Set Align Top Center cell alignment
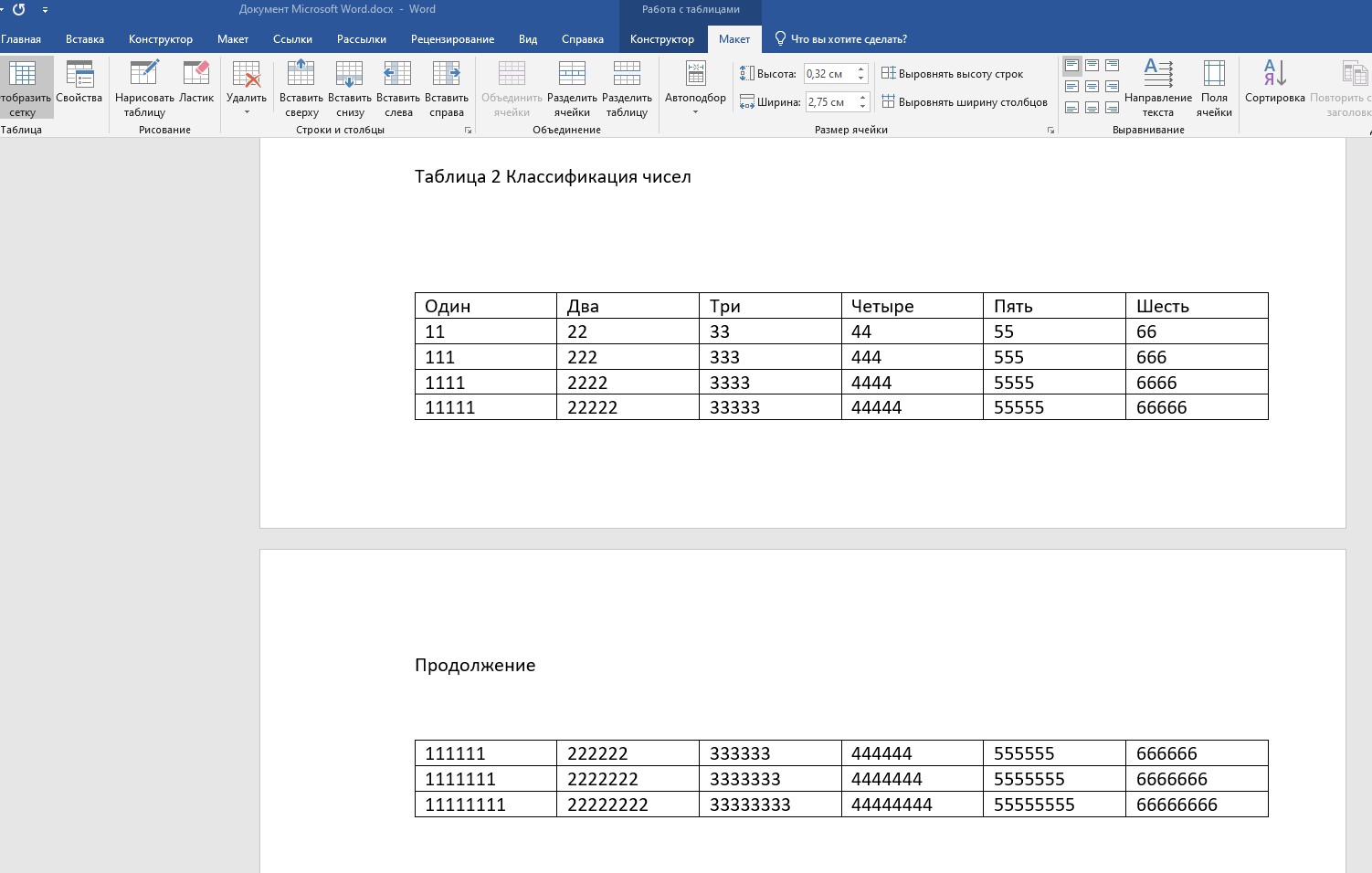 point(1092,66)
